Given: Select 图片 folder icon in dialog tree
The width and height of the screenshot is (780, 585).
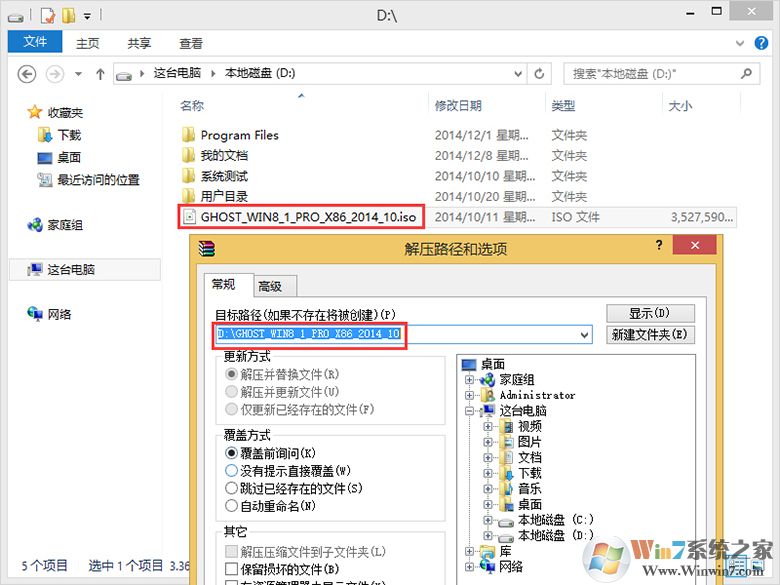Looking at the screenshot, I should (x=506, y=442).
